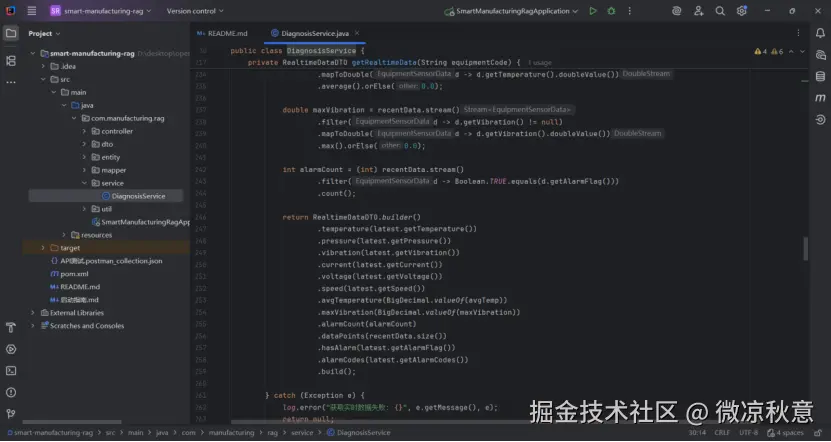
Task: Click the UTF-8 encoding in status bar
Action: [748, 433]
